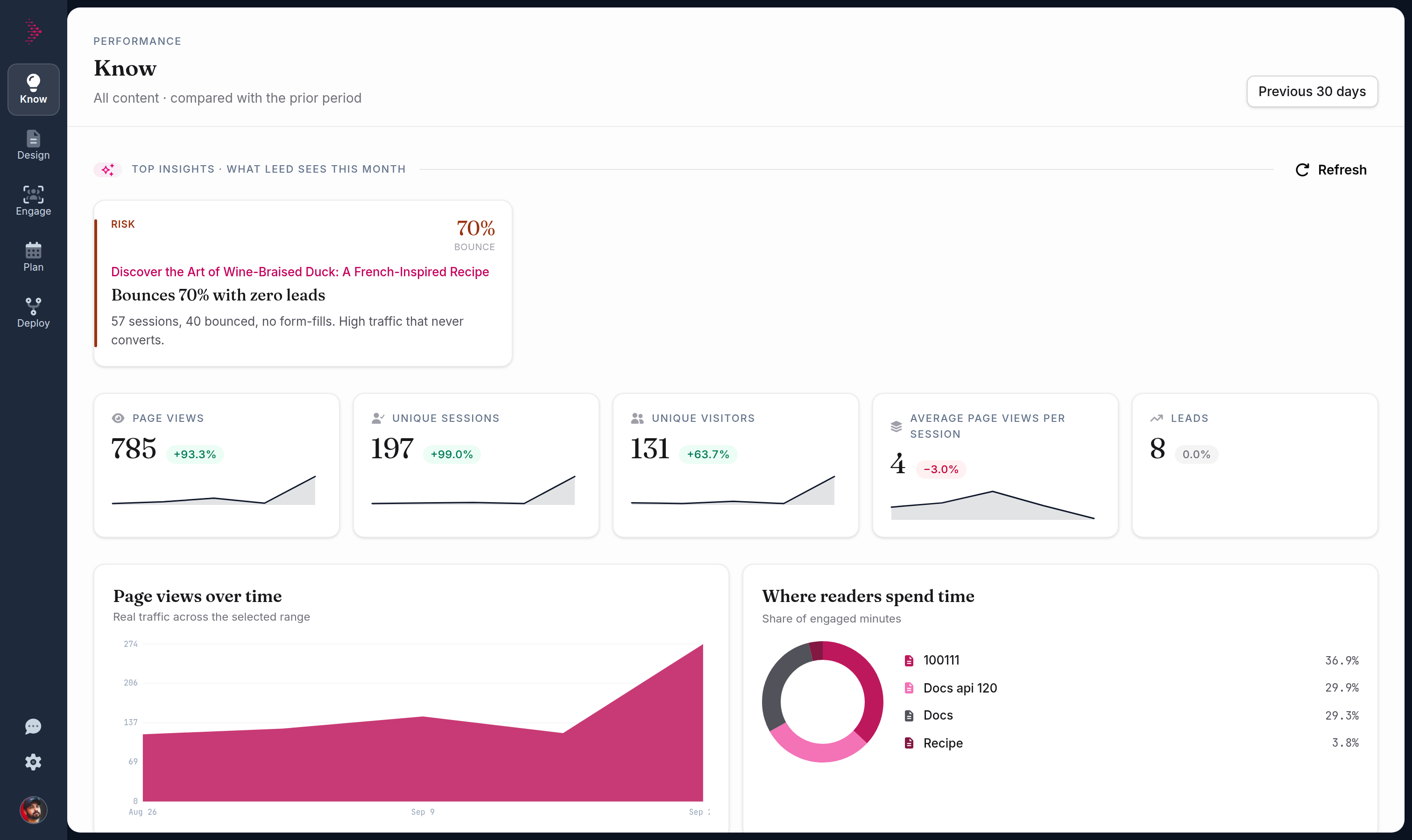Select the Docs api 120 legend entry
The height and width of the screenshot is (840, 1412).
click(1131, 688)
